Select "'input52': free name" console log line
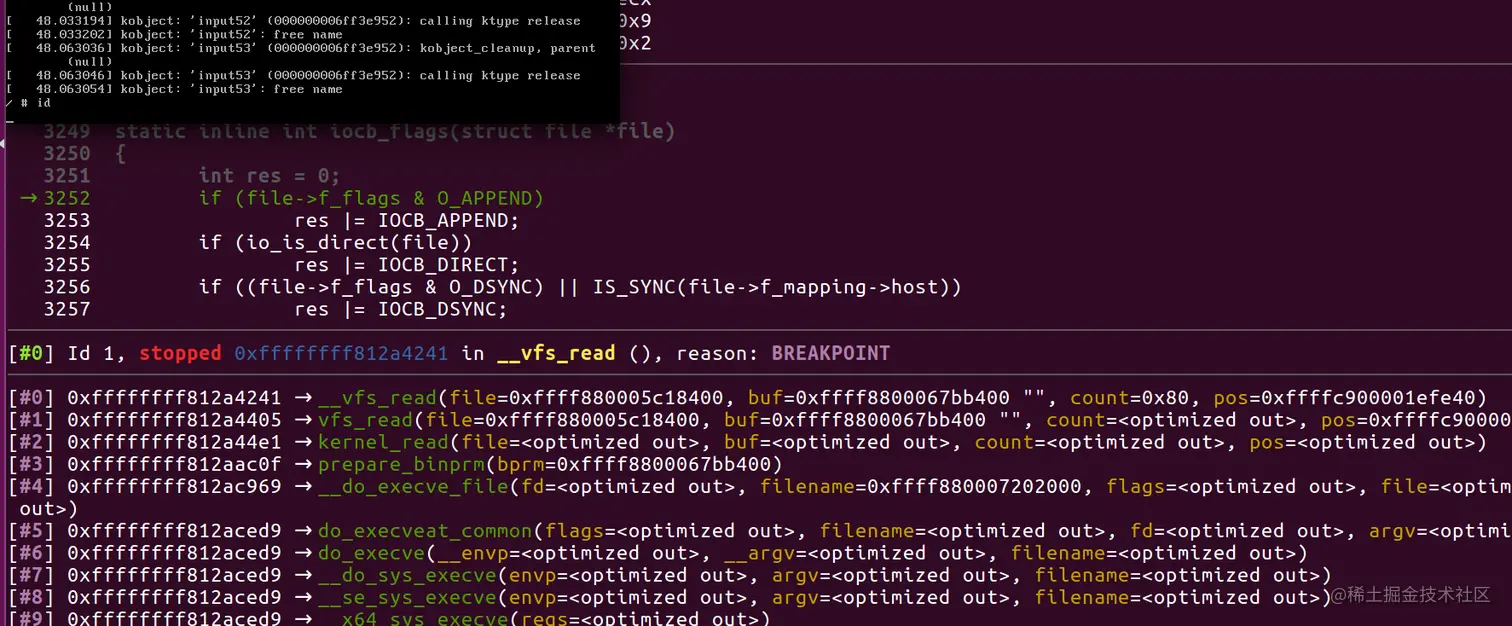Screen dimensions: 1512x626 (x=174, y=35)
